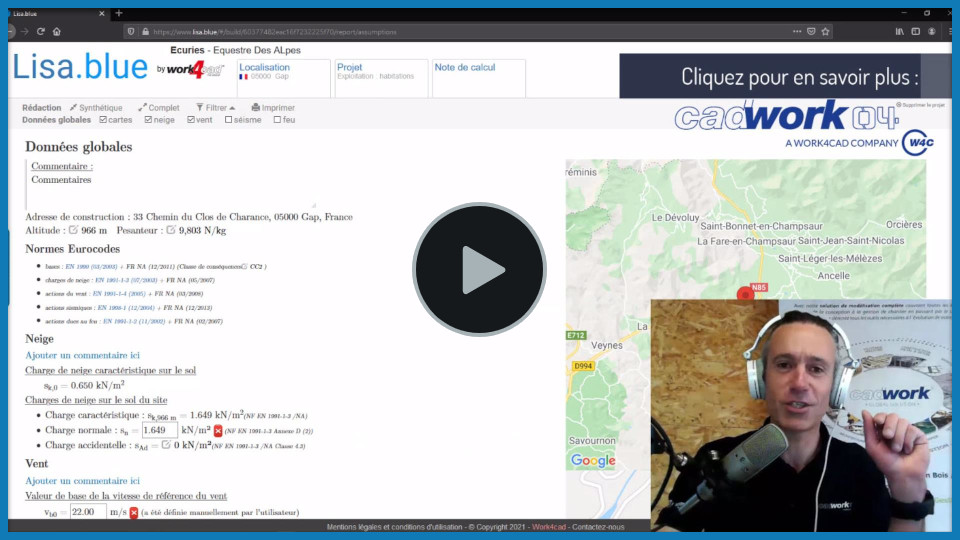Open the Projet tab

coord(381,78)
